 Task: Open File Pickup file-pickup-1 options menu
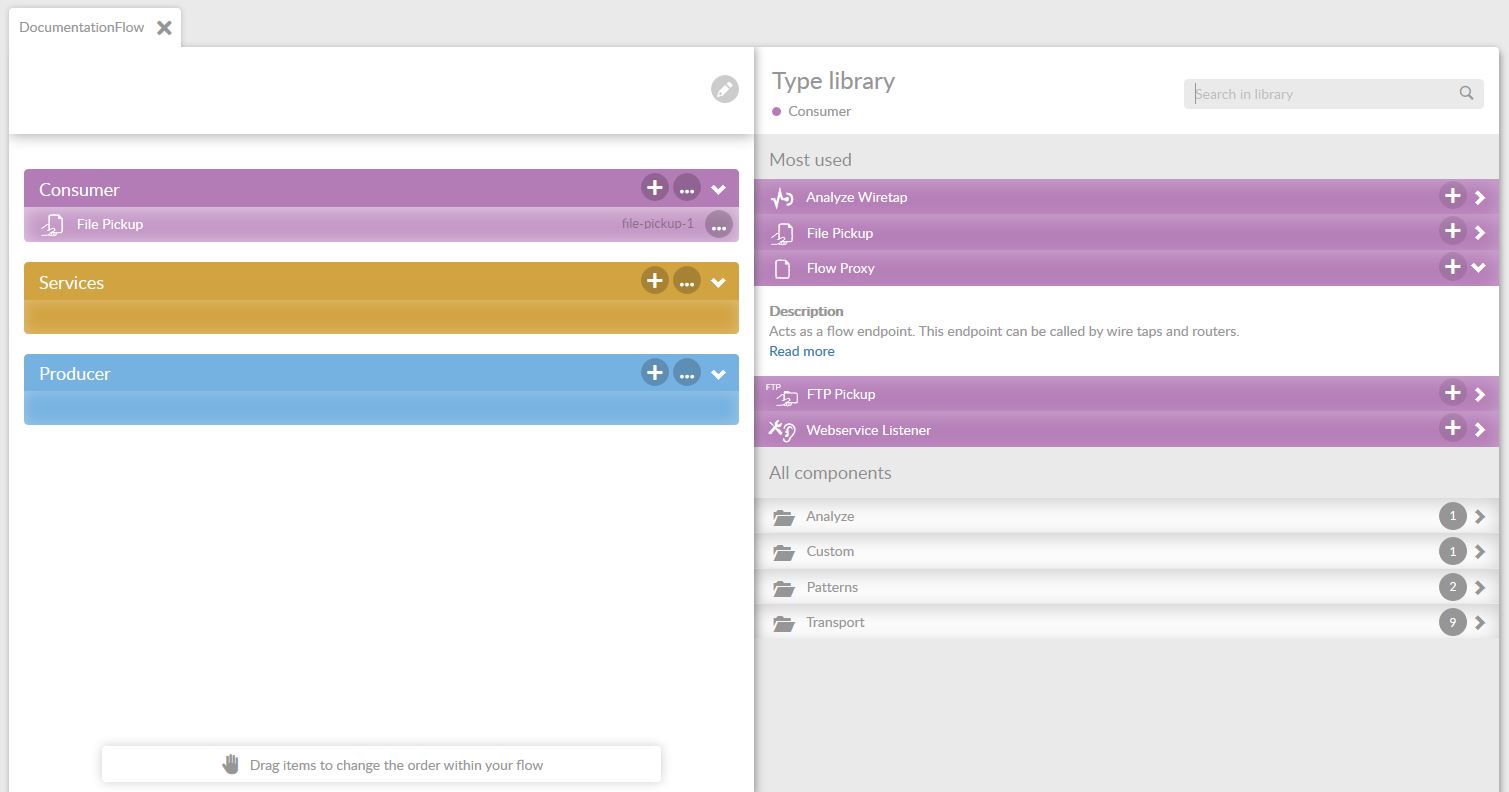click(x=718, y=225)
